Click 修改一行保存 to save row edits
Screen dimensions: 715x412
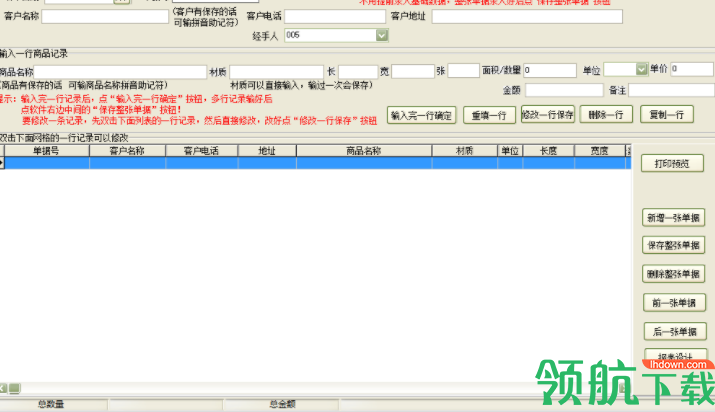548,115
